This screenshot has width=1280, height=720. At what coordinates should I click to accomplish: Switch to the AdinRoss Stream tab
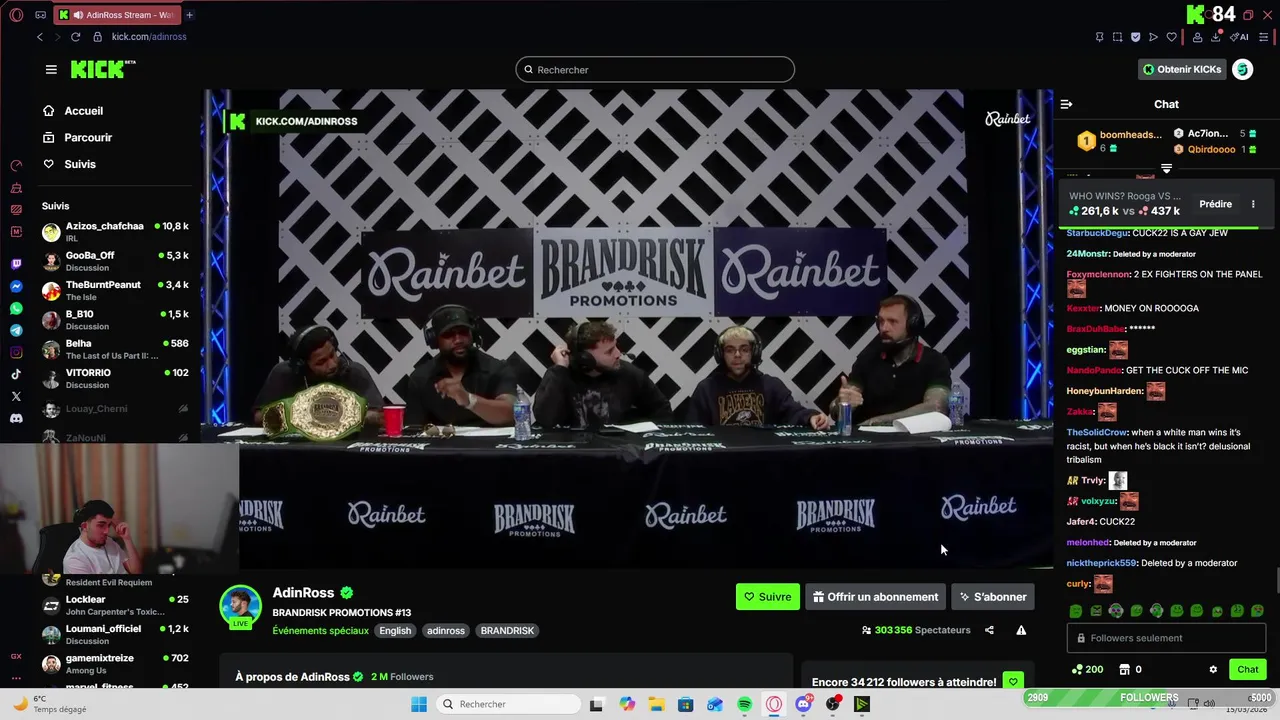coord(116,15)
